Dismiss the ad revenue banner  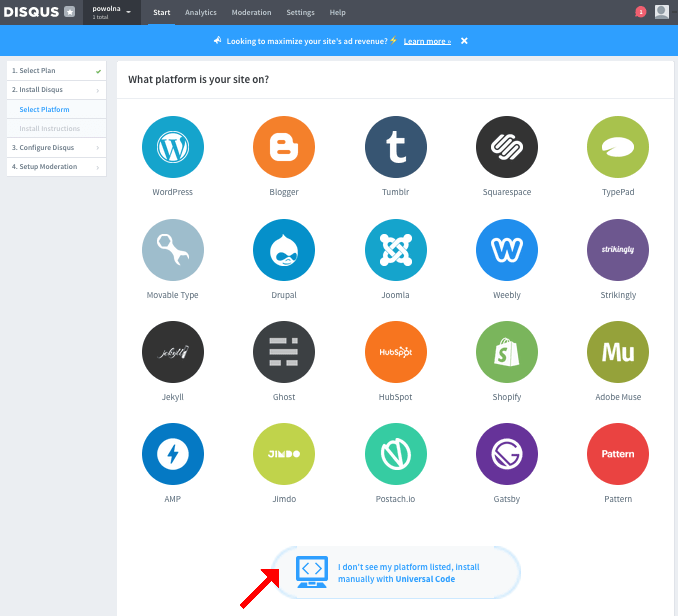click(464, 41)
